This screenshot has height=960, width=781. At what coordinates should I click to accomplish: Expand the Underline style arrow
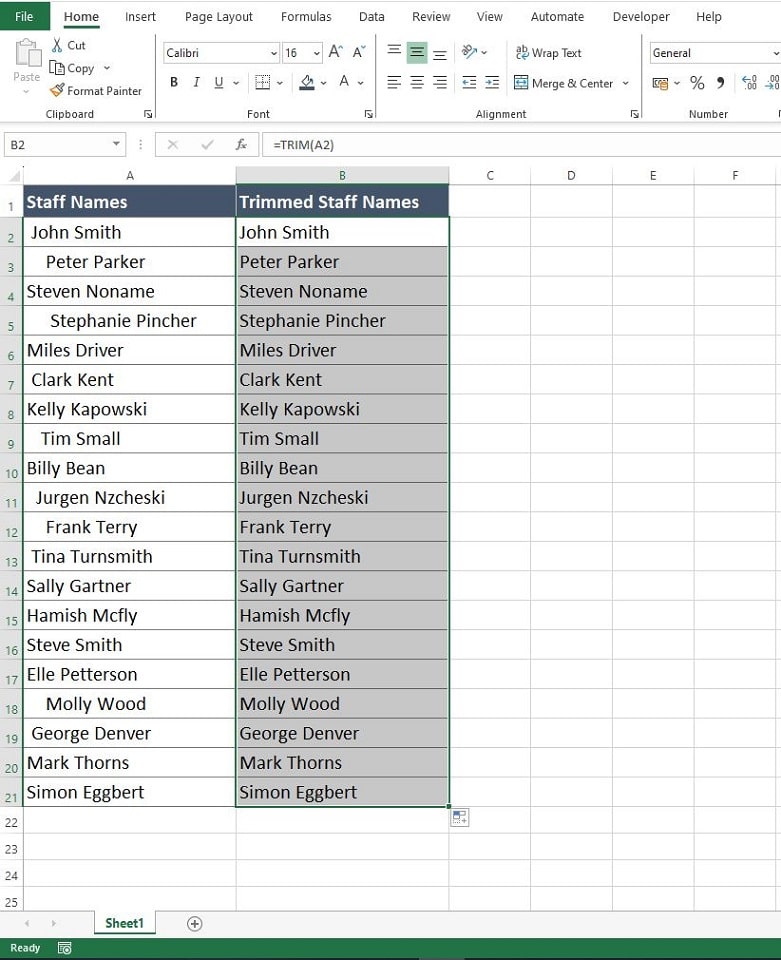(236, 83)
